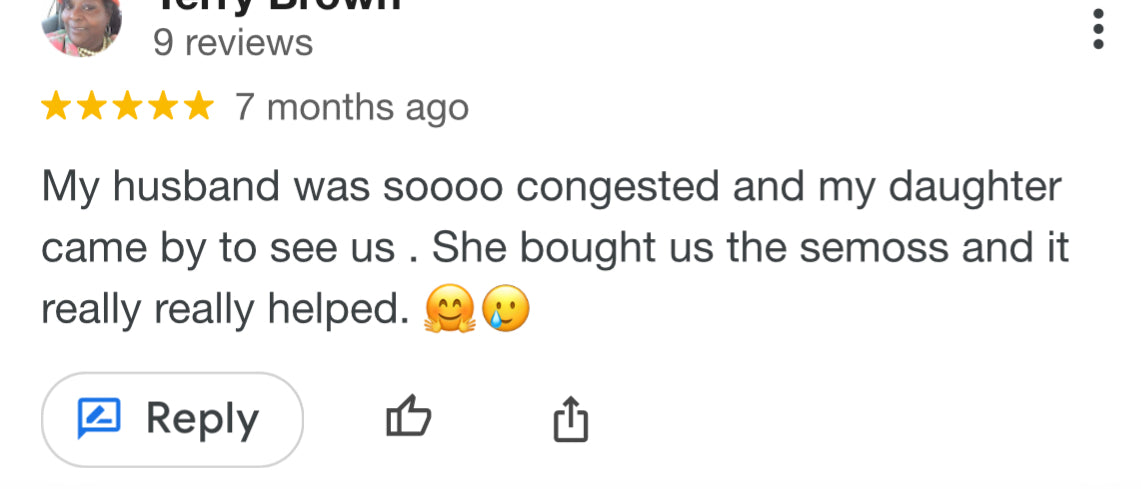1141x489 pixels.
Task: Click the smiling face with tear emoji
Action: (505, 311)
